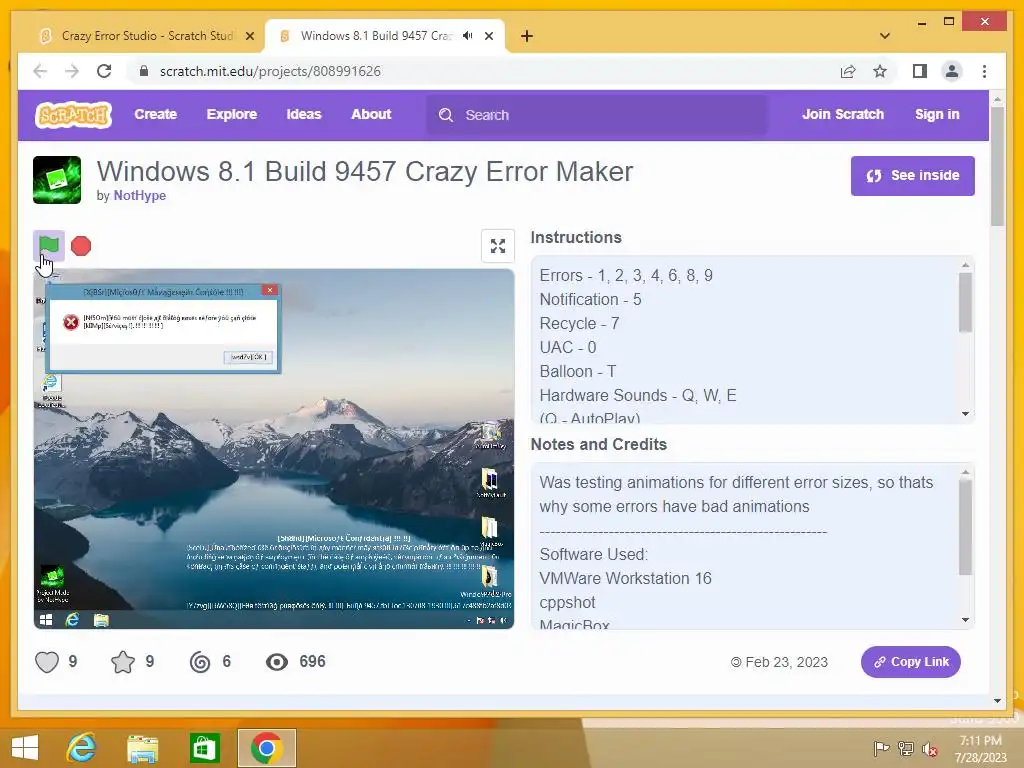1024x768 pixels.
Task: Love the project with heart icon
Action: click(47, 662)
